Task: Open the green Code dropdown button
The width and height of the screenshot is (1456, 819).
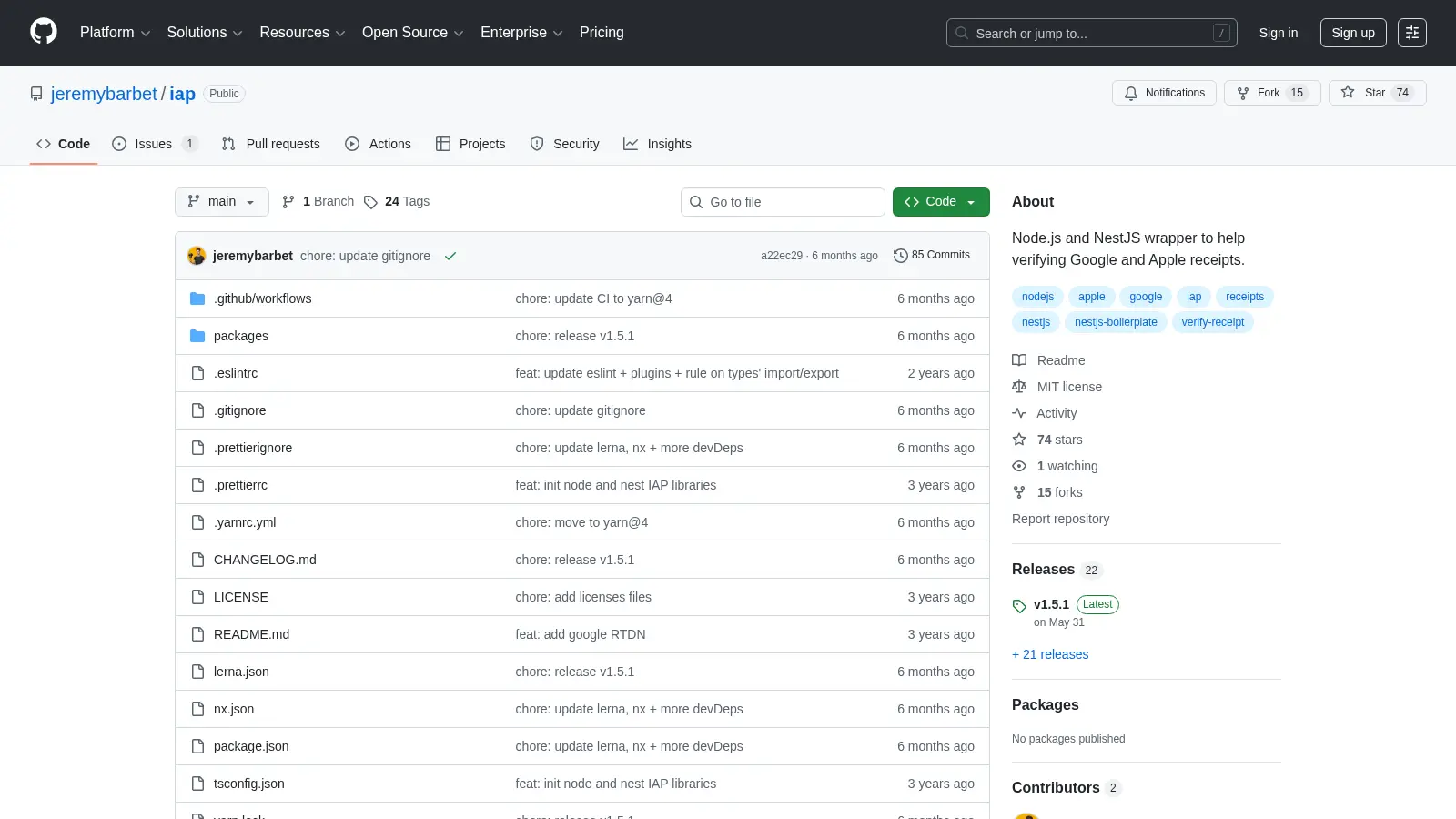Action: point(941,202)
